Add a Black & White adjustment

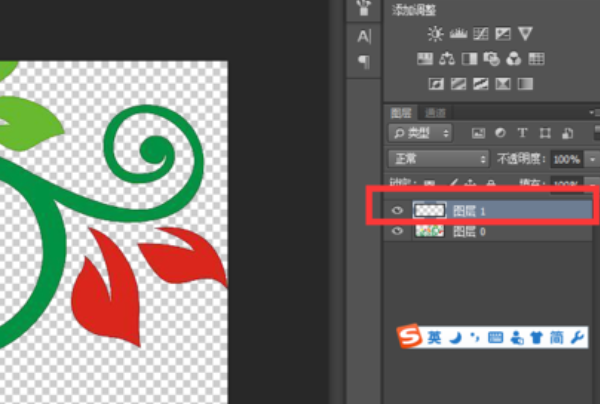click(470, 59)
